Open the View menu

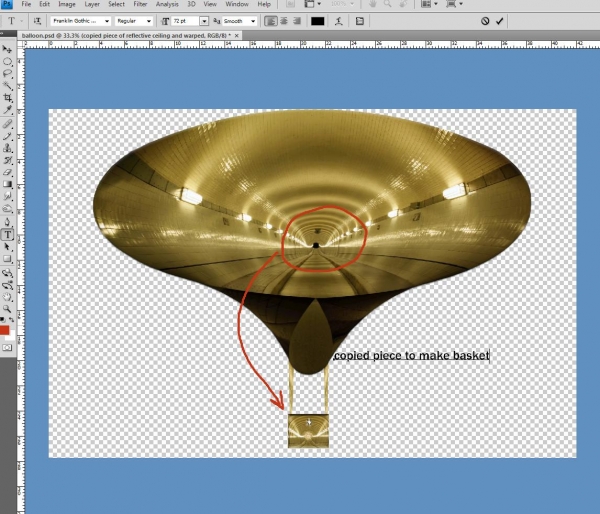210,4
